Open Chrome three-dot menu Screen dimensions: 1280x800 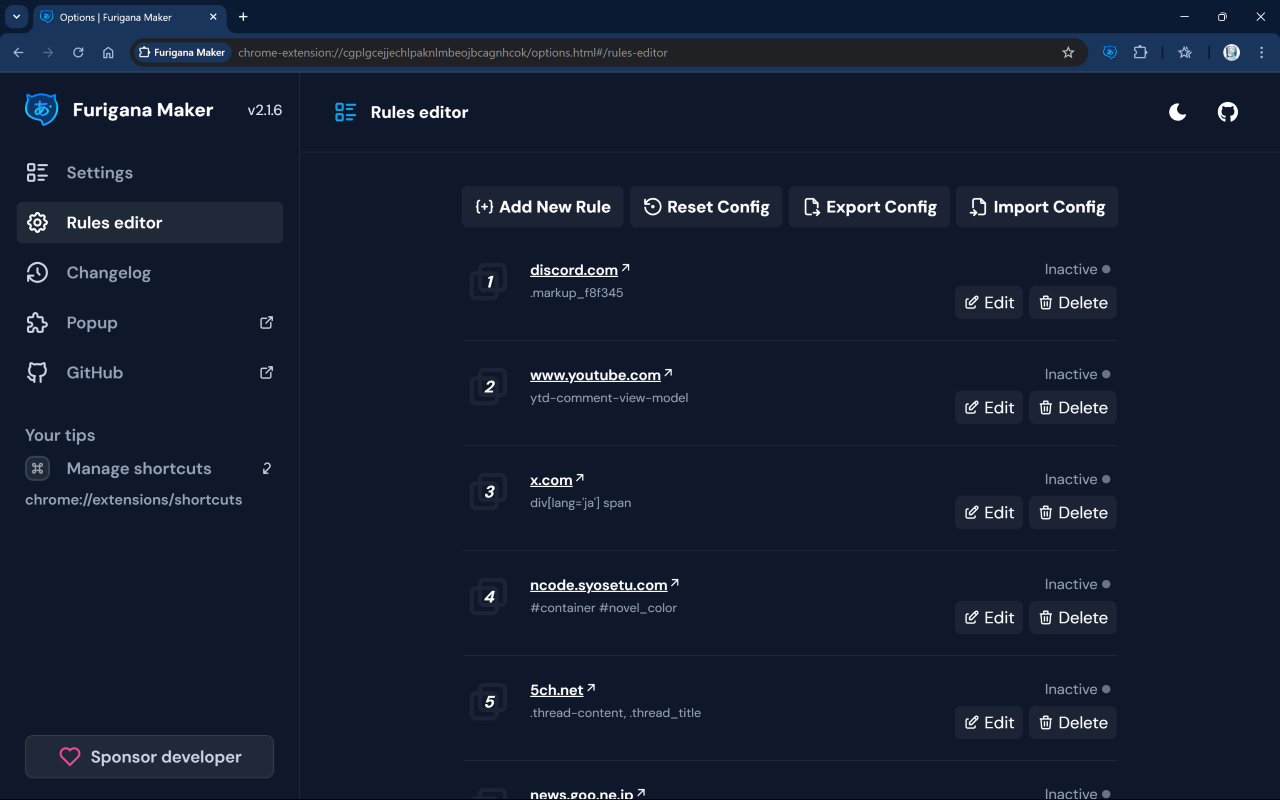coord(1262,52)
